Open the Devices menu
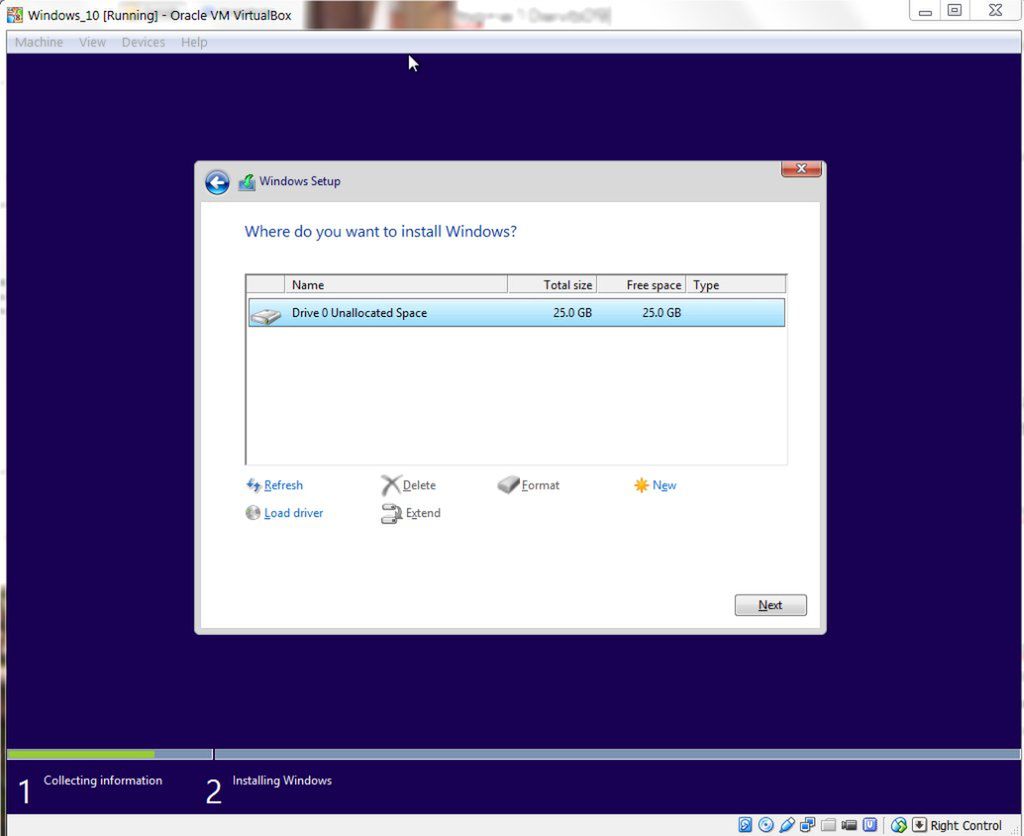Viewport: 1024px width, 836px height. 143,42
